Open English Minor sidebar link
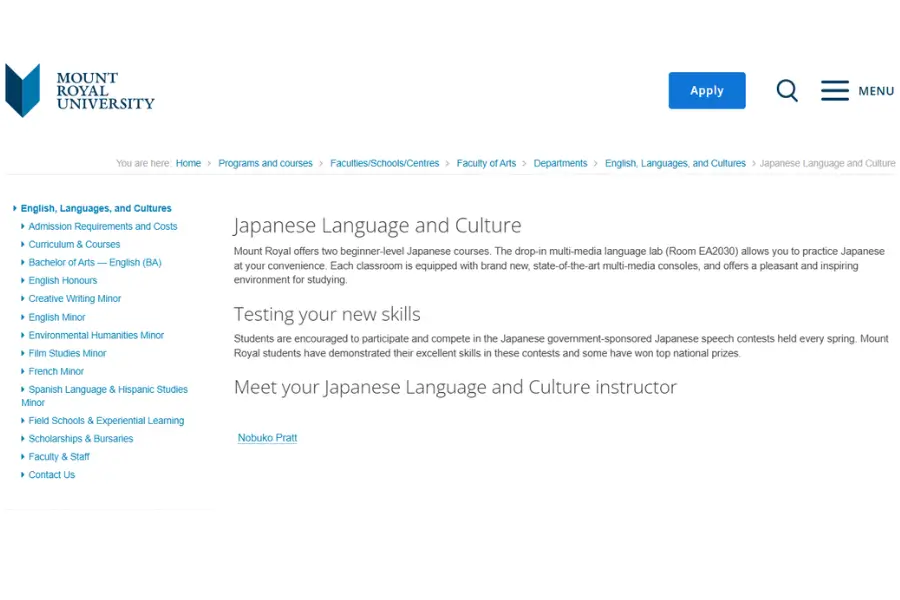 click(x=57, y=317)
